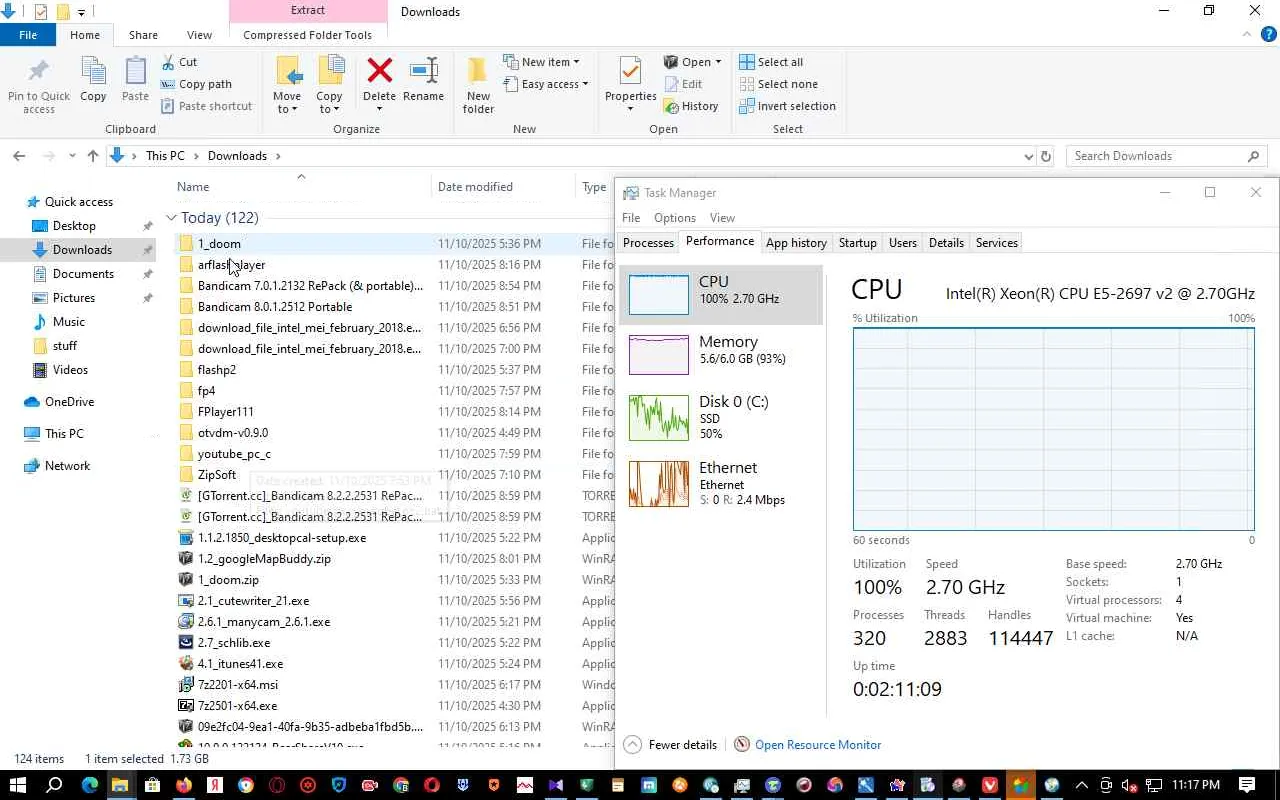This screenshot has width=1280, height=800.
Task: Open Firefox from the taskbar
Action: click(x=183, y=785)
